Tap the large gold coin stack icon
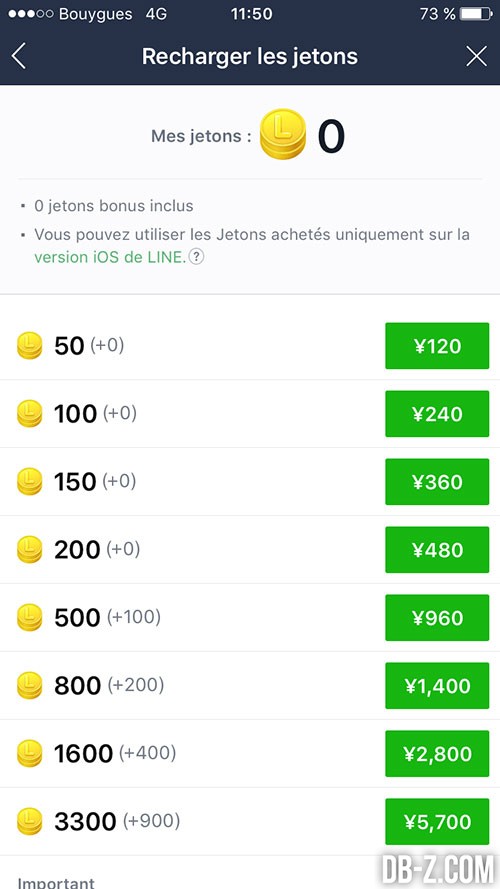The height and width of the screenshot is (889, 500). tap(282, 134)
